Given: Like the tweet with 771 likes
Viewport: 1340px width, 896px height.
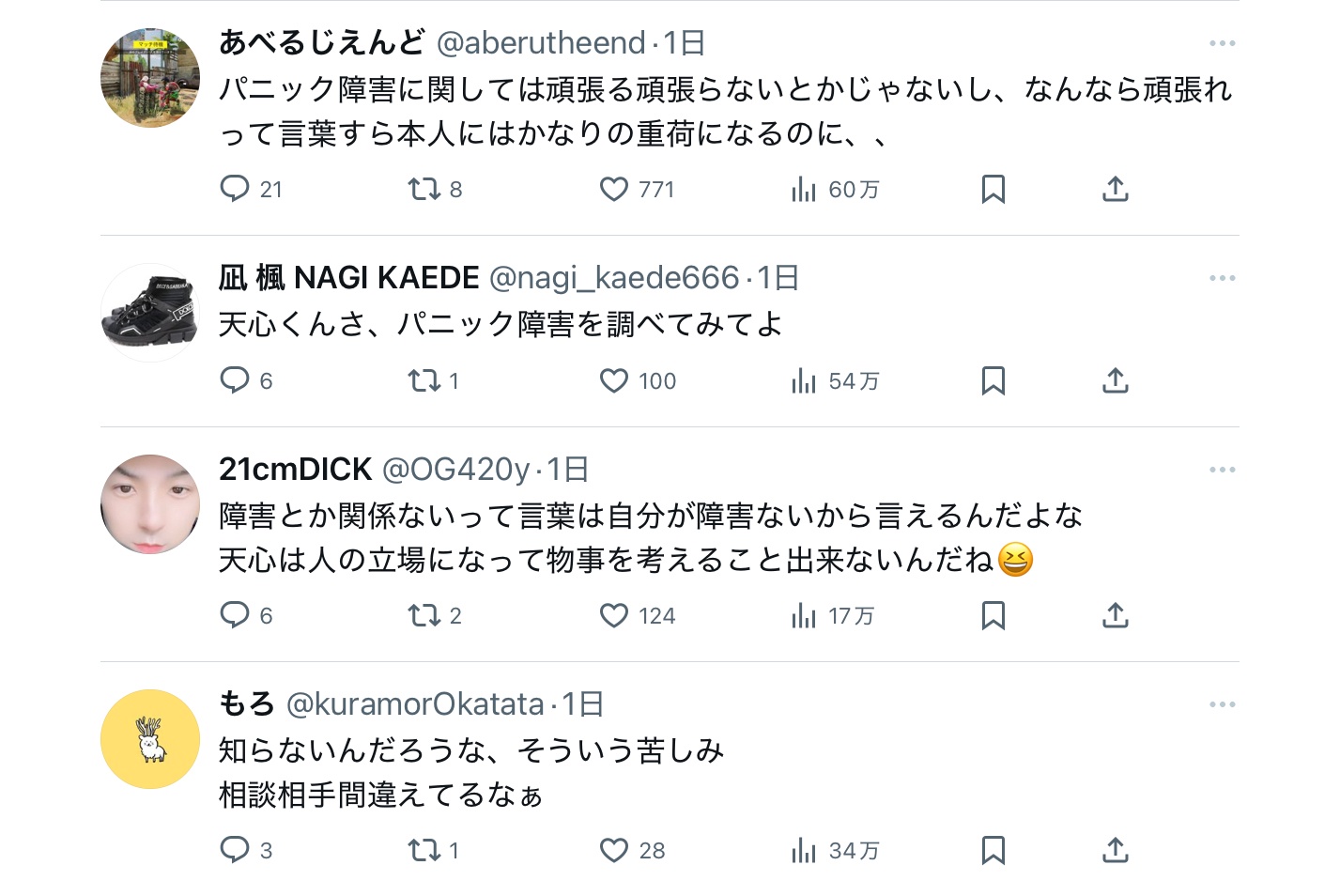Looking at the screenshot, I should point(614,189).
